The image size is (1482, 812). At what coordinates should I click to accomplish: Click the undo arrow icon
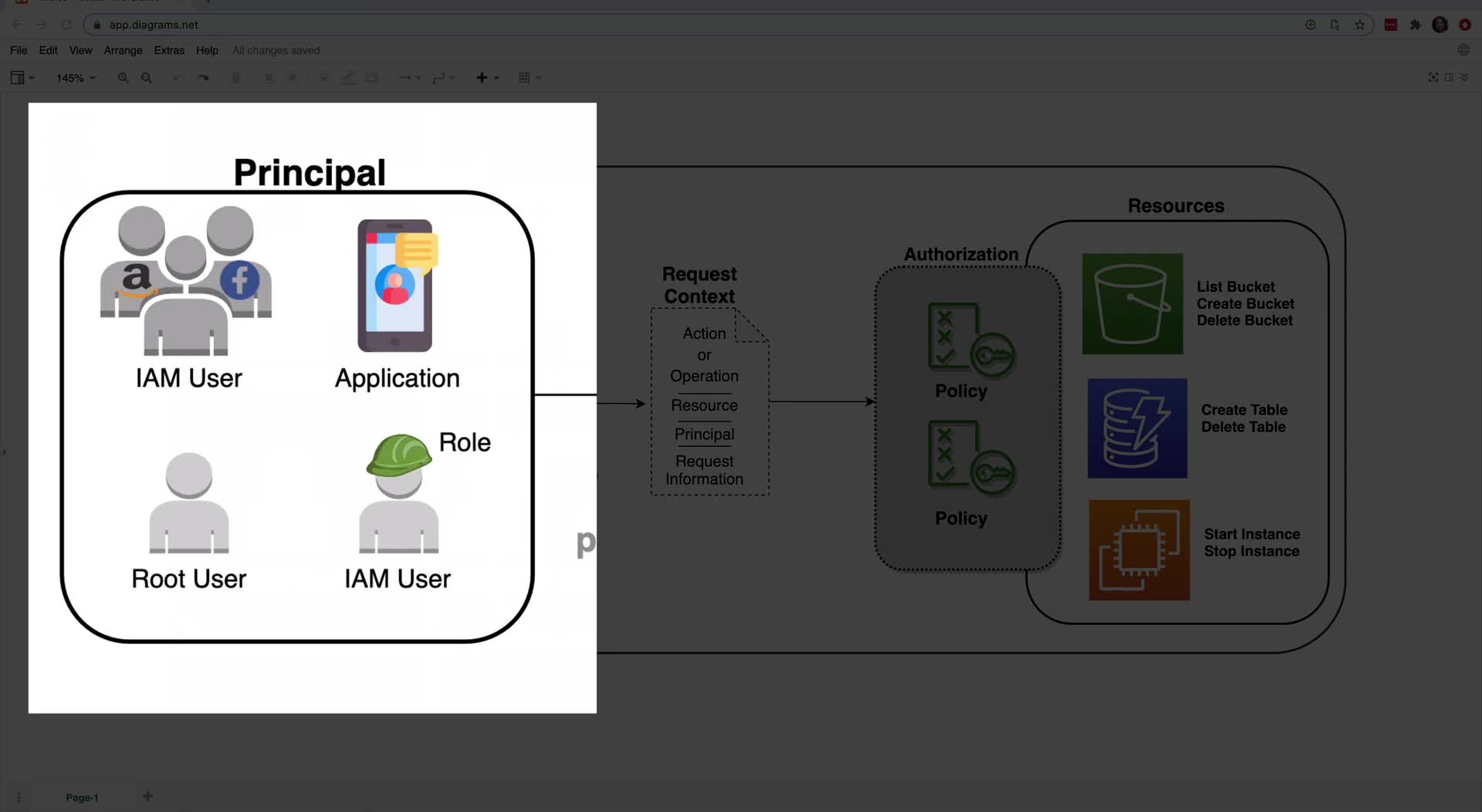point(178,77)
